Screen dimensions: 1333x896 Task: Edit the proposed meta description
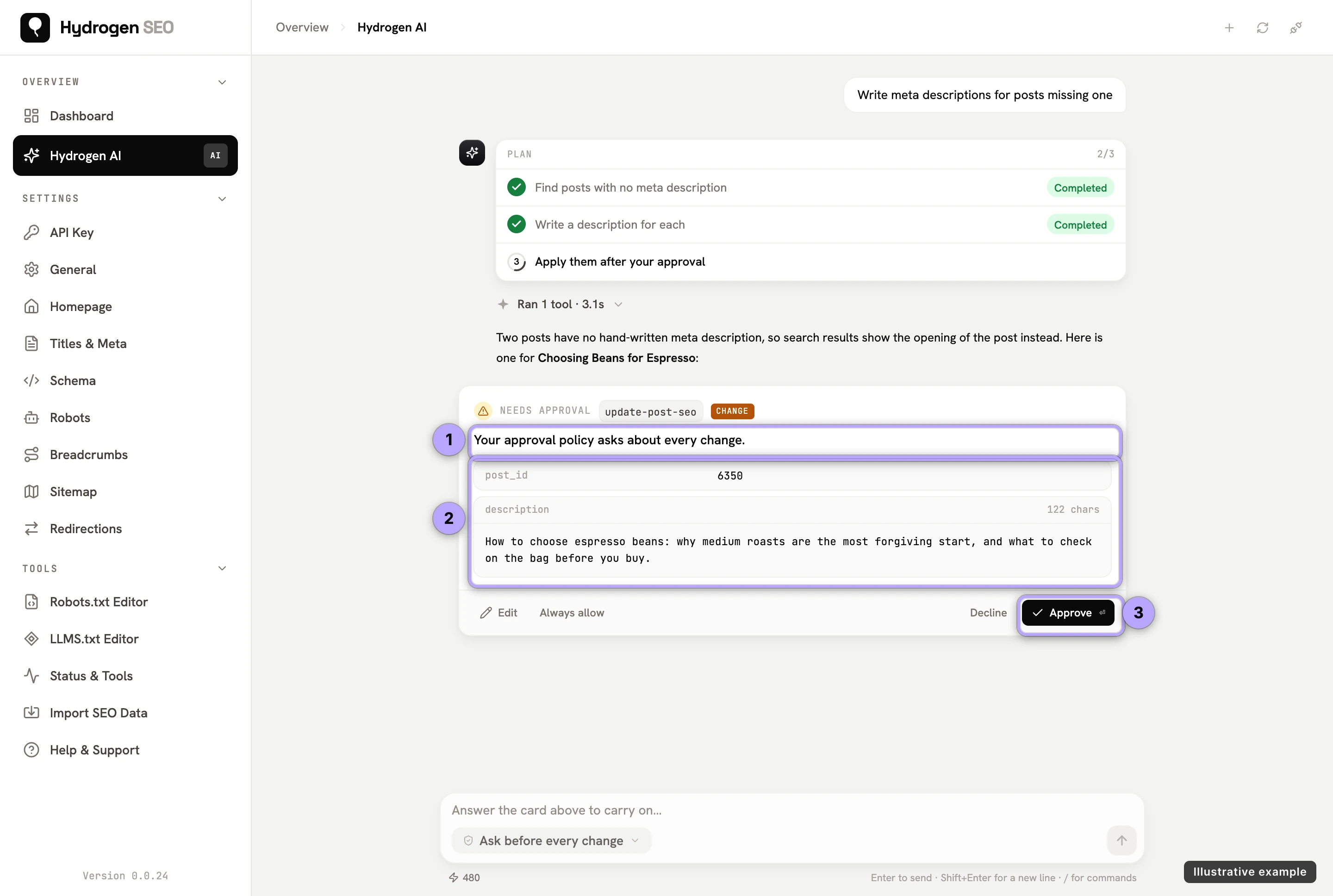click(498, 613)
